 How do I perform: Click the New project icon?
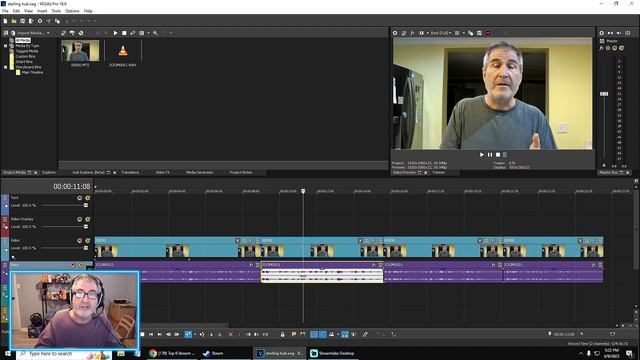[x=5, y=21]
